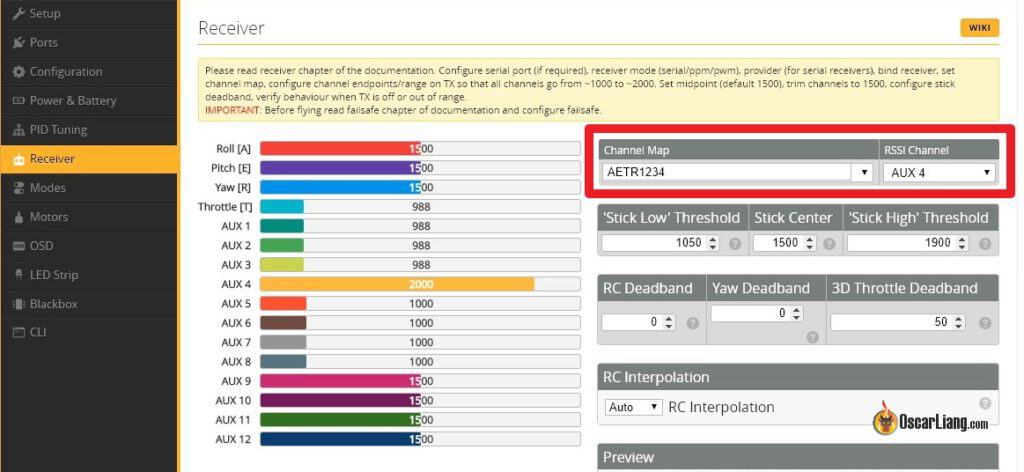Open the RSSI Channel AUX 4 dropdown
The width and height of the screenshot is (1024, 472).
pyautogui.click(x=939, y=173)
